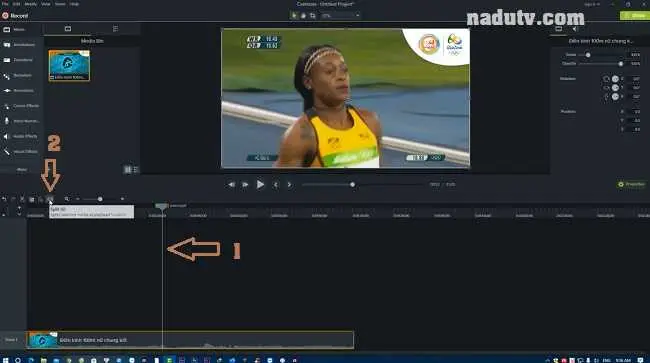The width and height of the screenshot is (650, 363).
Task: Click the Cut icon on timeline toolbar
Action: (x=22, y=199)
